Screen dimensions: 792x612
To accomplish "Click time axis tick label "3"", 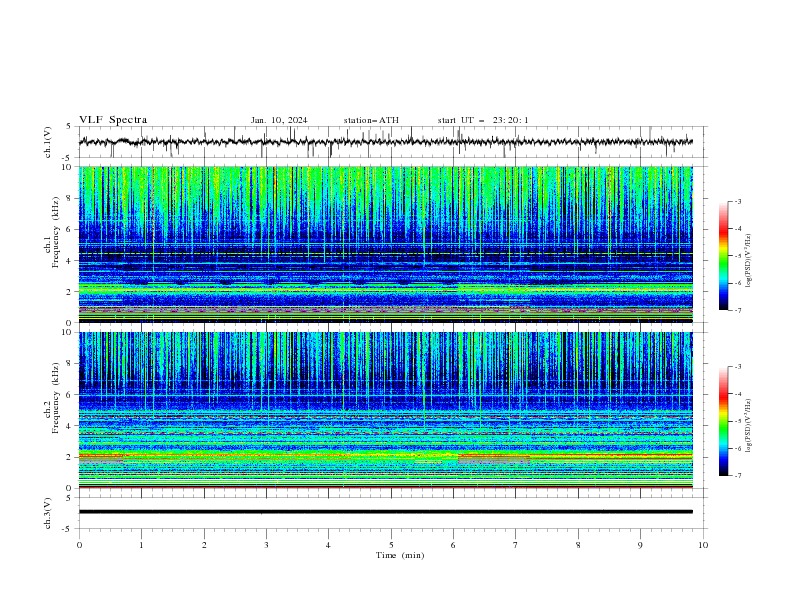I will 266,545.
